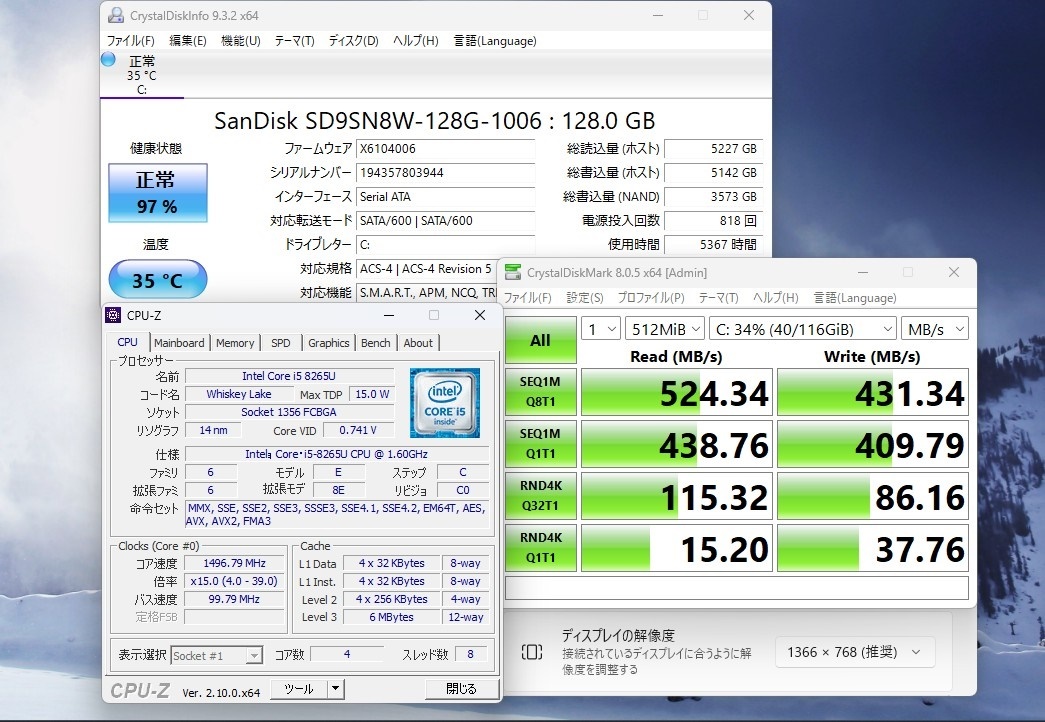Image resolution: width=1045 pixels, height=722 pixels.
Task: Click the CrystalDiskMark comment text box
Action: [x=736, y=588]
